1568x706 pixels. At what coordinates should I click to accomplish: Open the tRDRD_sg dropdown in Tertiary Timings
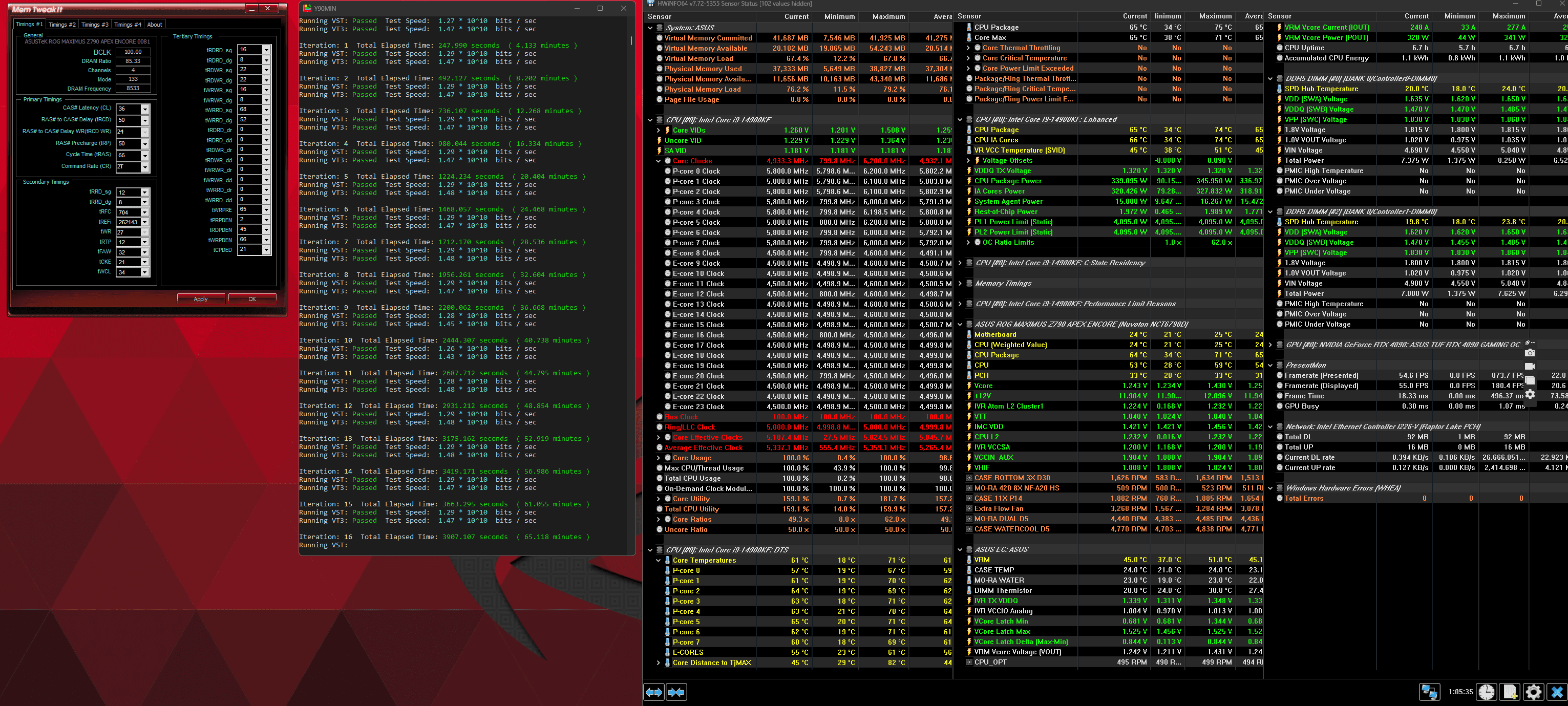pos(266,50)
